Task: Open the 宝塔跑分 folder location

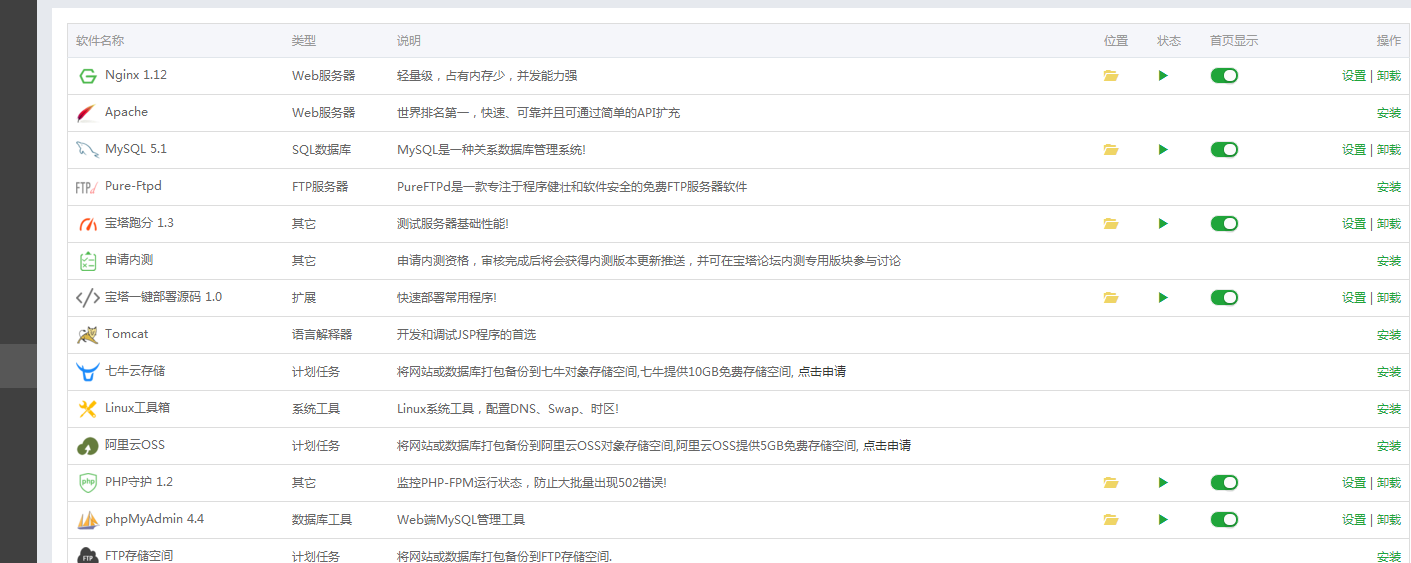Action: (1111, 224)
